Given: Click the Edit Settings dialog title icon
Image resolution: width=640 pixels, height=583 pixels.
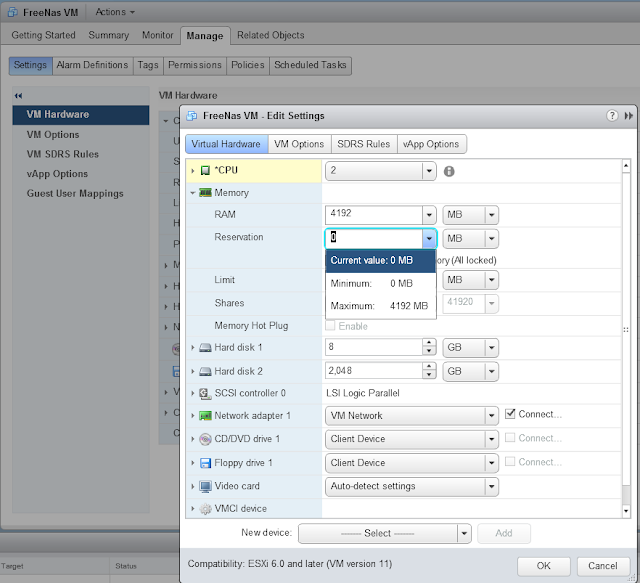Looking at the screenshot, I should point(191,116).
